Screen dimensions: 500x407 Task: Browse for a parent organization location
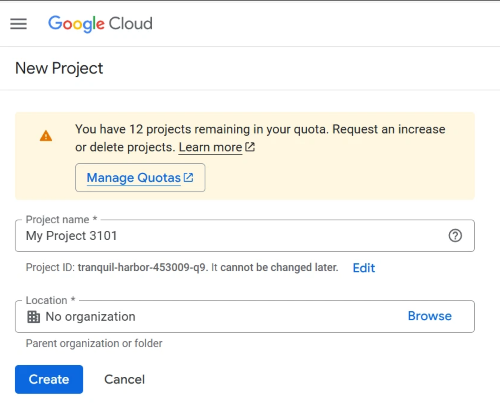pyautogui.click(x=430, y=316)
